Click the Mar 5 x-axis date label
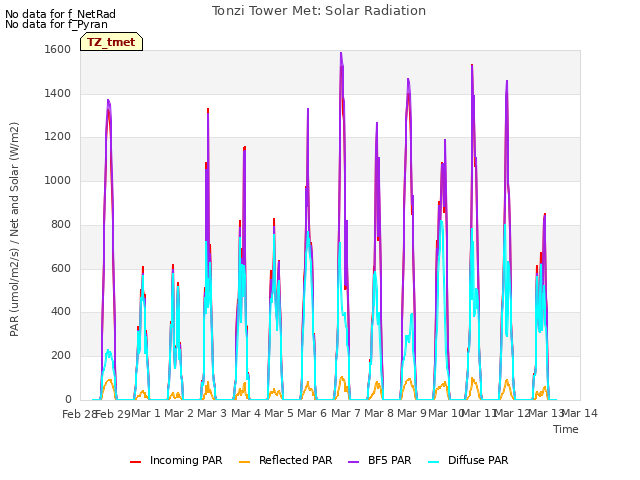Image resolution: width=640 pixels, height=480 pixels. pyautogui.click(x=279, y=413)
